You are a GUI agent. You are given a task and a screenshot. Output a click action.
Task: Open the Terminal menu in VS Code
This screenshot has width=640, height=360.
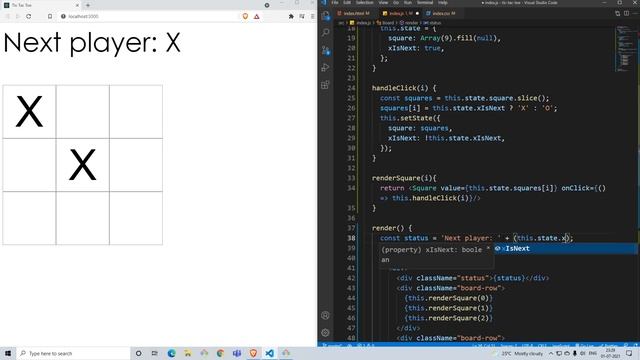(x=425, y=2)
